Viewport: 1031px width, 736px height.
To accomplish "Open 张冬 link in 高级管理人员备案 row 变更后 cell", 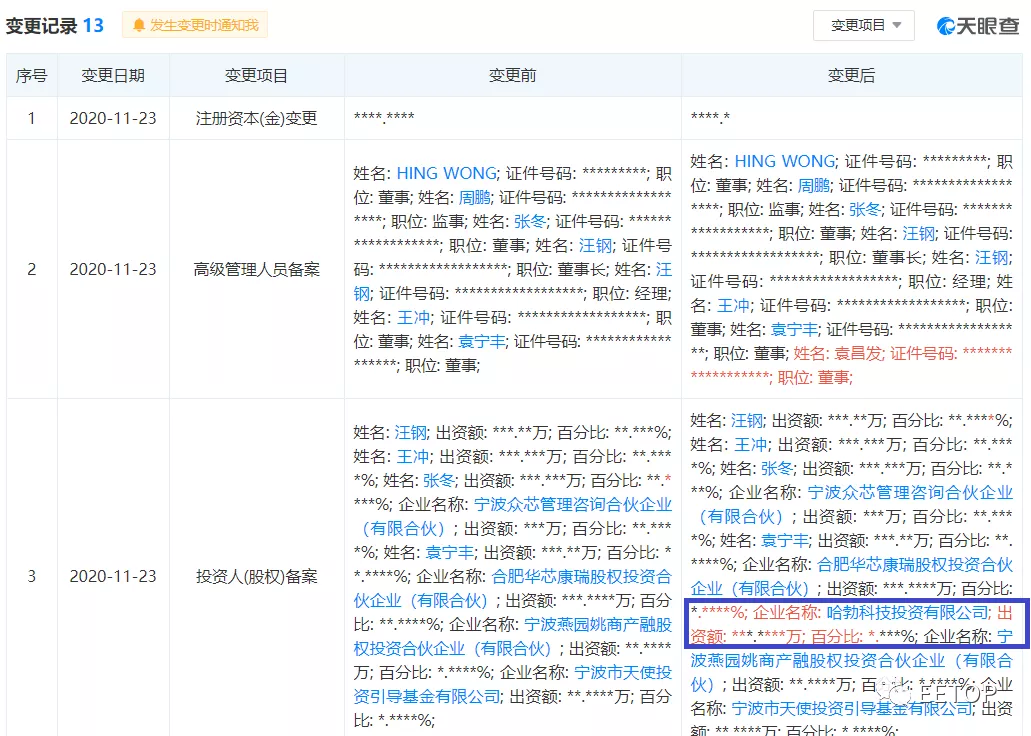I will [865, 209].
